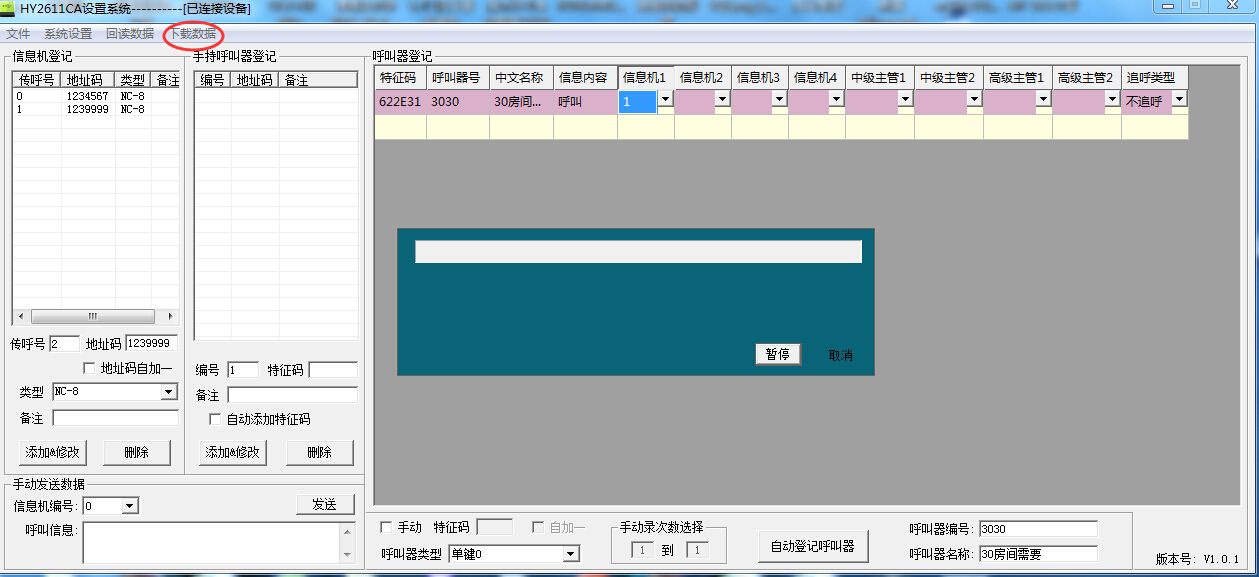The width and height of the screenshot is (1259, 577).
Task: Open the 追呼类型 不追呼 dropdown in table
Action: point(1179,100)
